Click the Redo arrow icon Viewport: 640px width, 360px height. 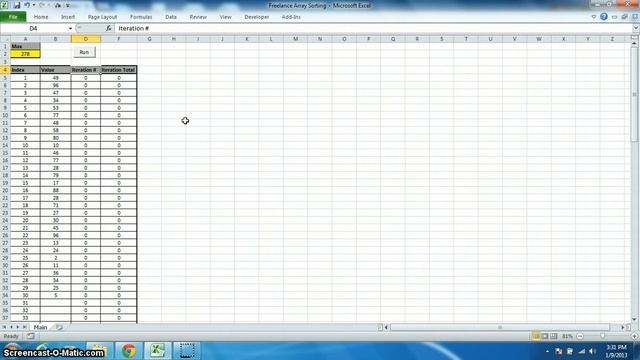tap(42, 5)
